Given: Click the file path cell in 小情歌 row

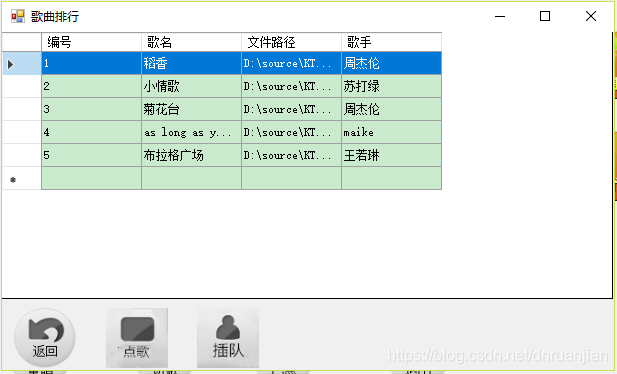Looking at the screenshot, I should click(x=291, y=86).
